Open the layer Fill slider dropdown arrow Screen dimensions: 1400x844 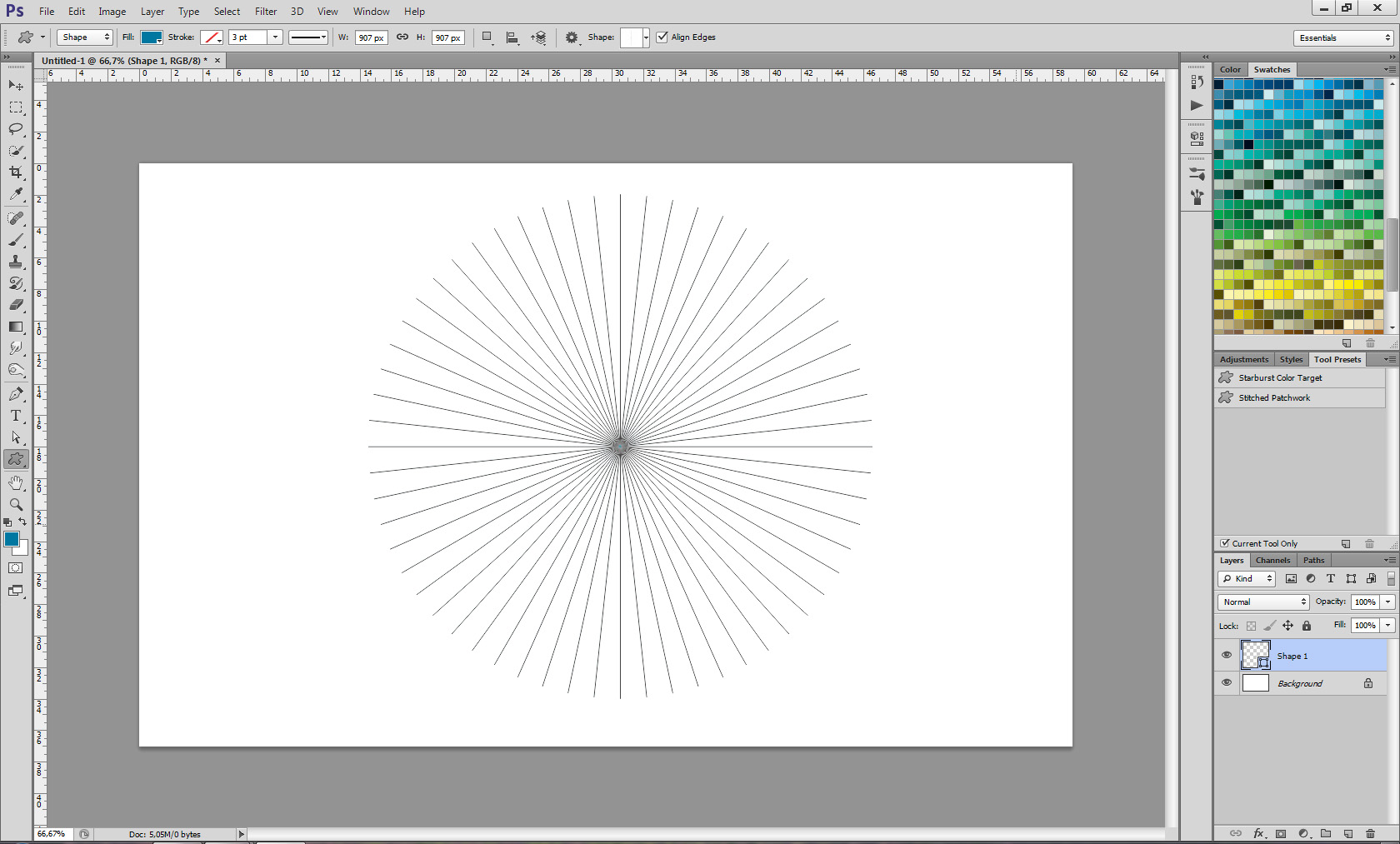click(1388, 625)
